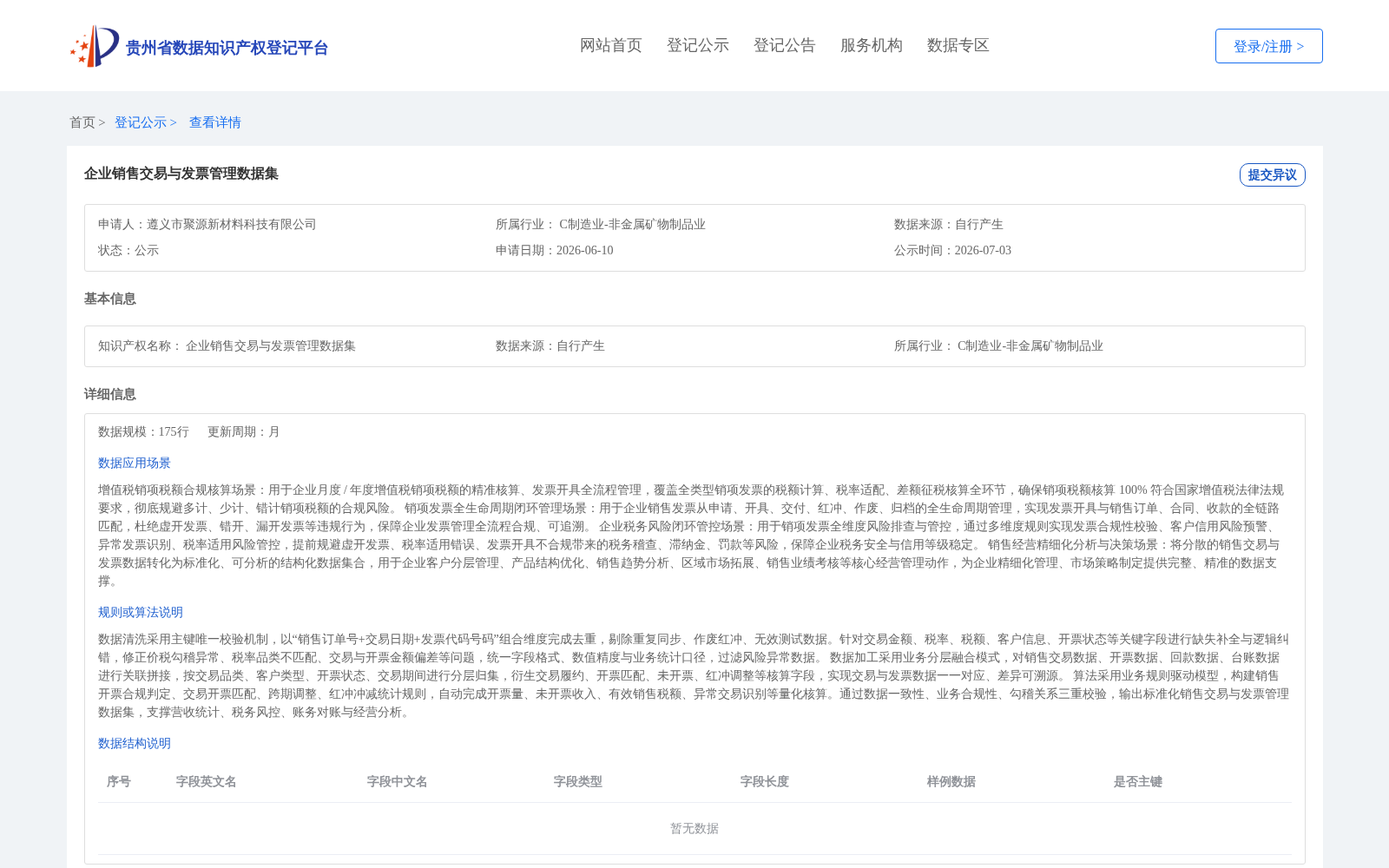Click the 详细信息 section heading
This screenshot has width=1389, height=868.
[x=110, y=394]
